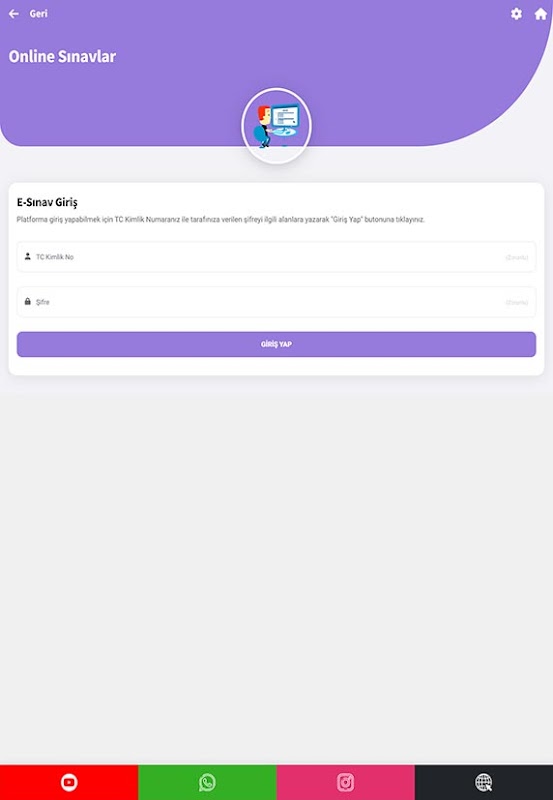This screenshot has height=800, width=553.
Task: Click the login instructions paragraph text
Action: coord(220,219)
